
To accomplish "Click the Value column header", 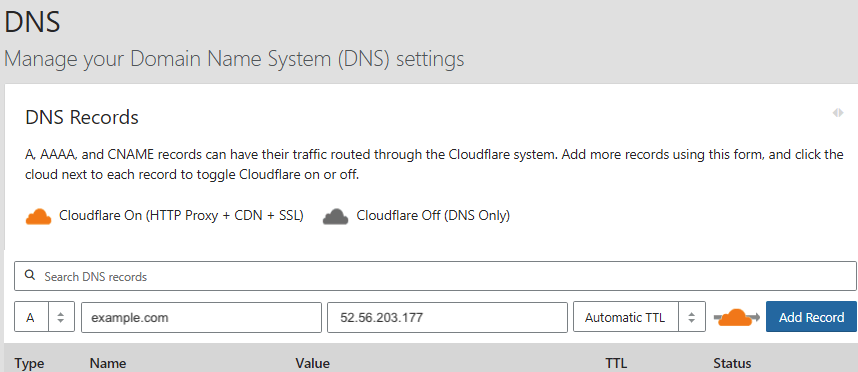I will pyautogui.click(x=312, y=363).
